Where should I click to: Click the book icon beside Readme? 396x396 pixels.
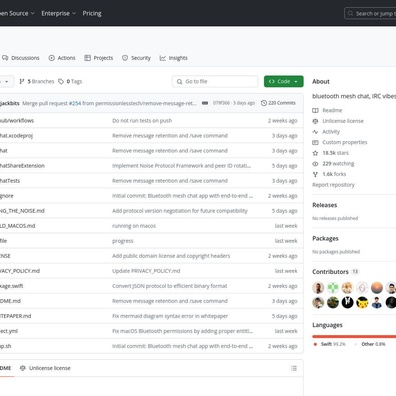pyautogui.click(x=315, y=110)
